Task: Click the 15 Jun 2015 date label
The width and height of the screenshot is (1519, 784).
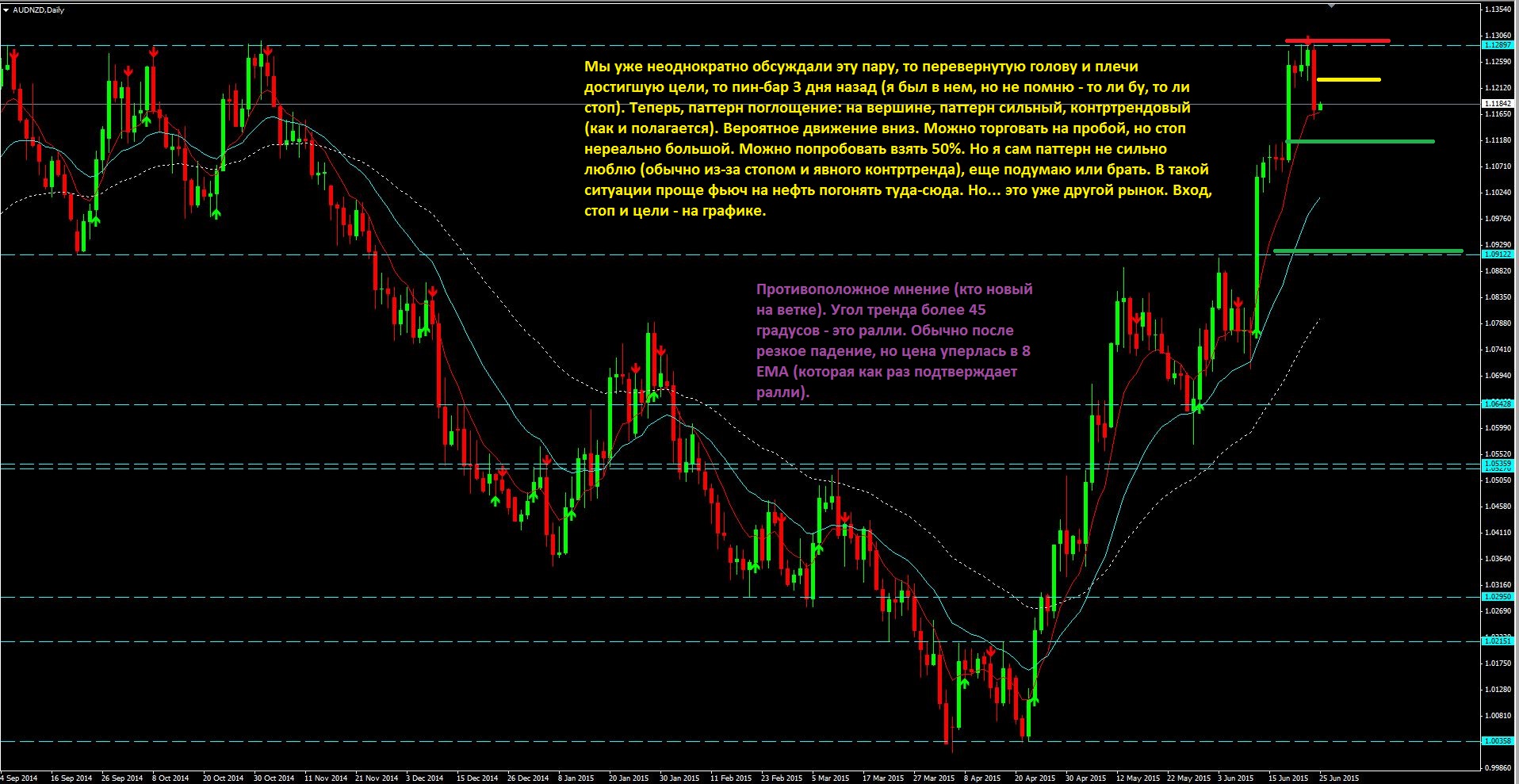Action: 1288,778
